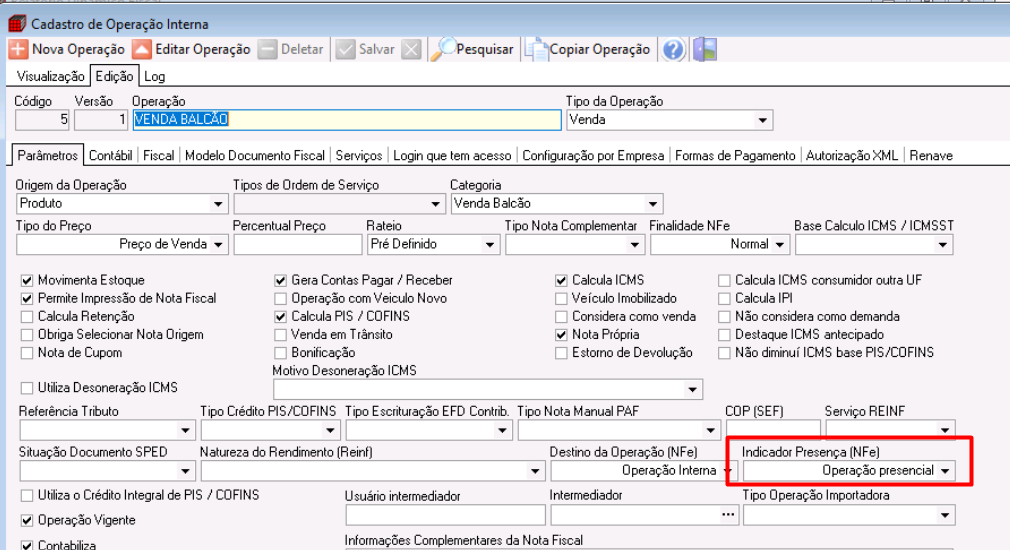This screenshot has height=550, width=1010.
Task: Switch to Visualização tab
Action: (x=50, y=76)
